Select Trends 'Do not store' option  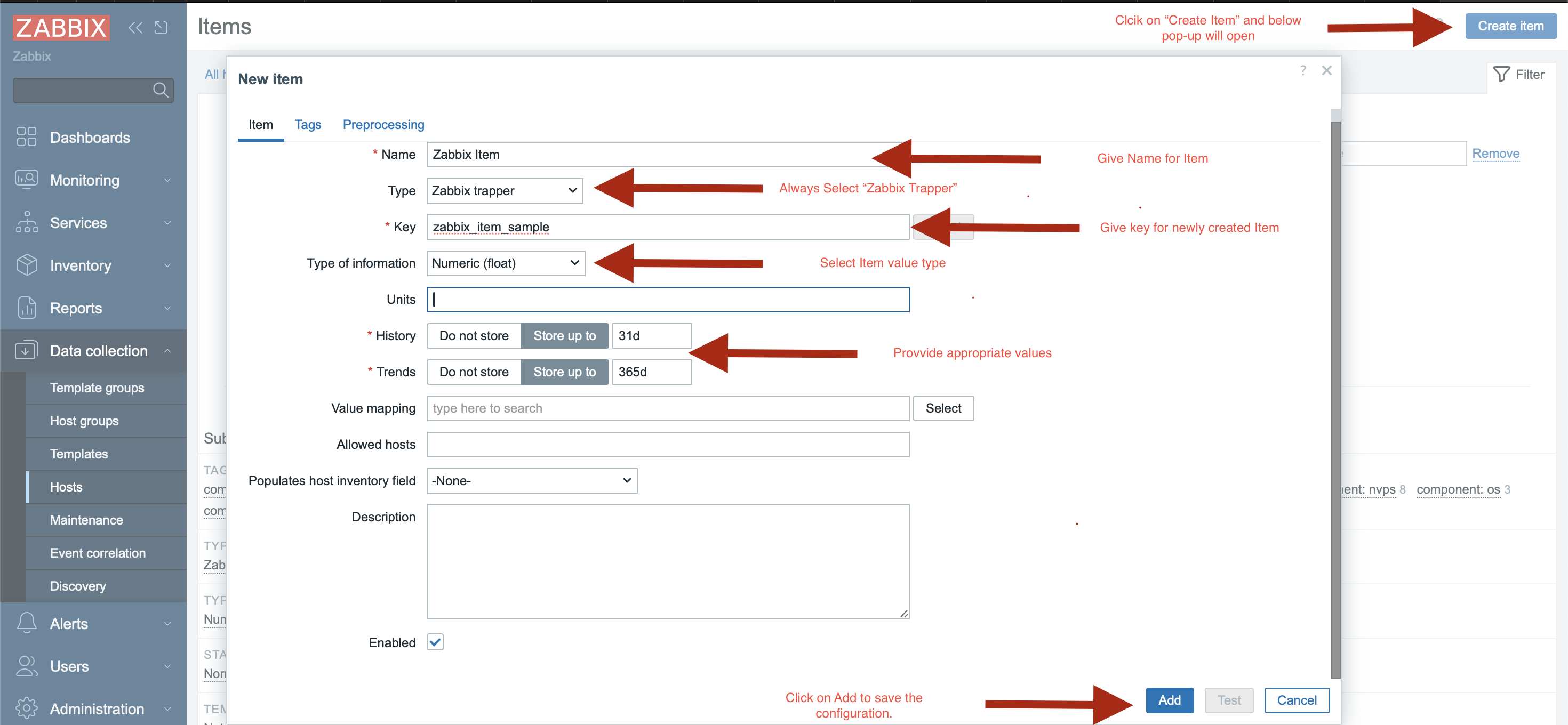474,372
